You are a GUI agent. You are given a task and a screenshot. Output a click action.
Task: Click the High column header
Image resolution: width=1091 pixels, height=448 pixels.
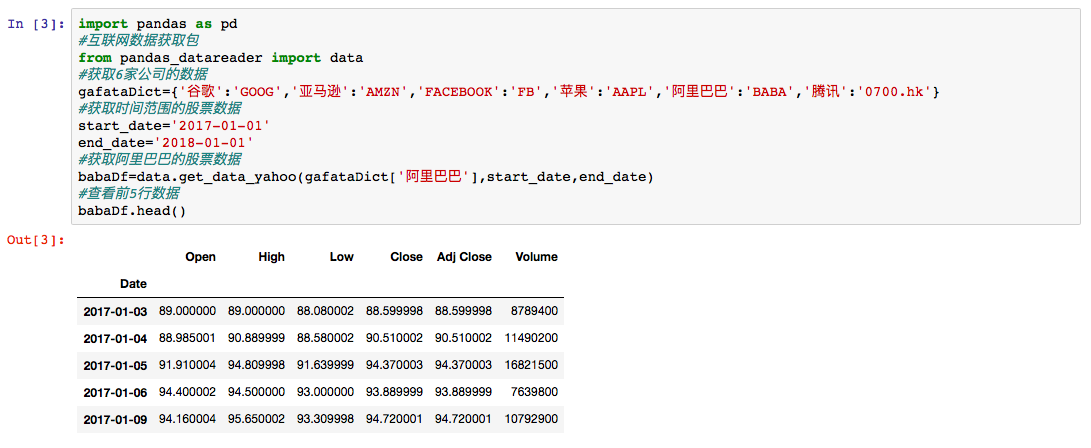(271, 257)
